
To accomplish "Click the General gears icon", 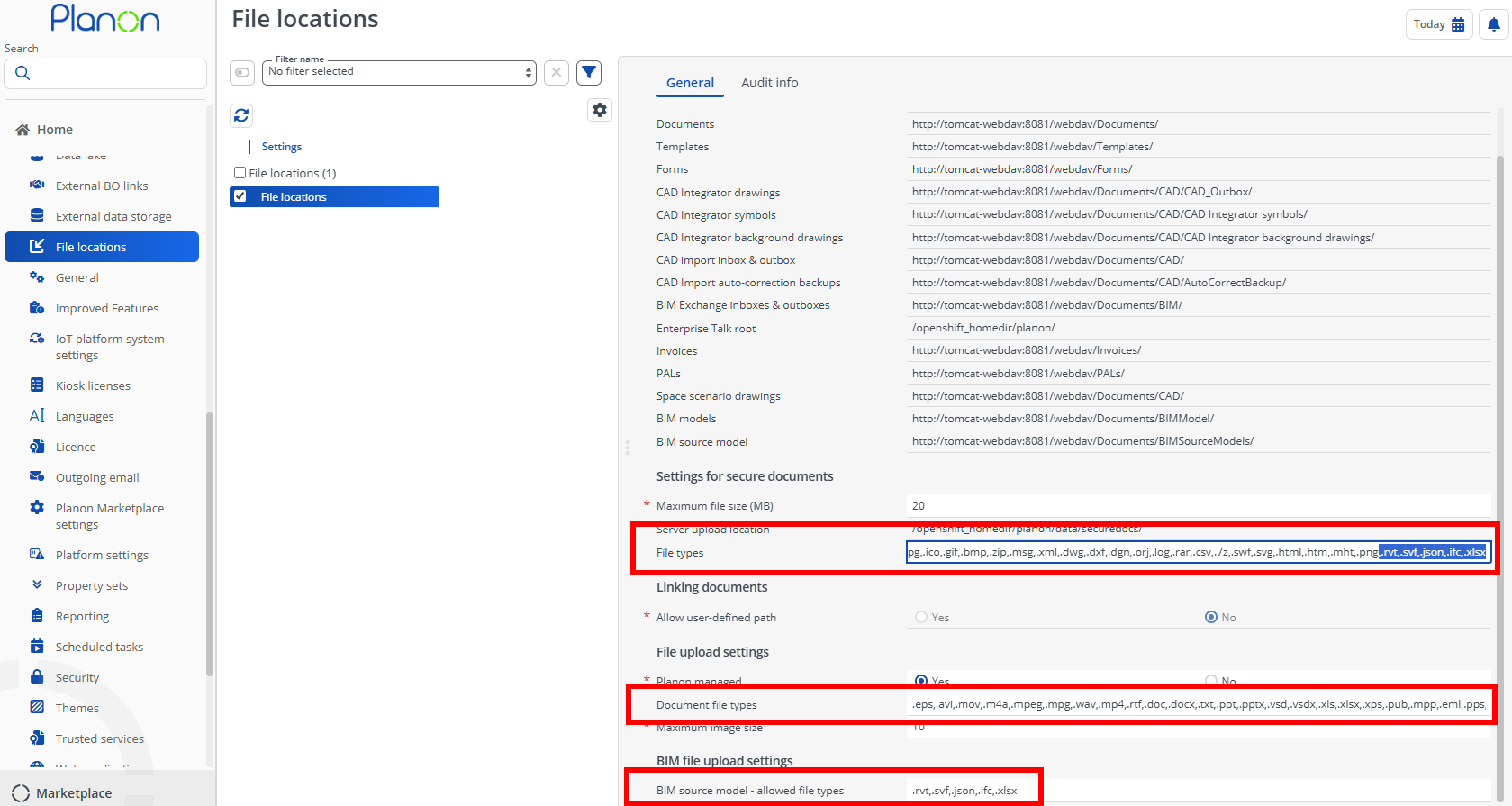I will 37,276.
